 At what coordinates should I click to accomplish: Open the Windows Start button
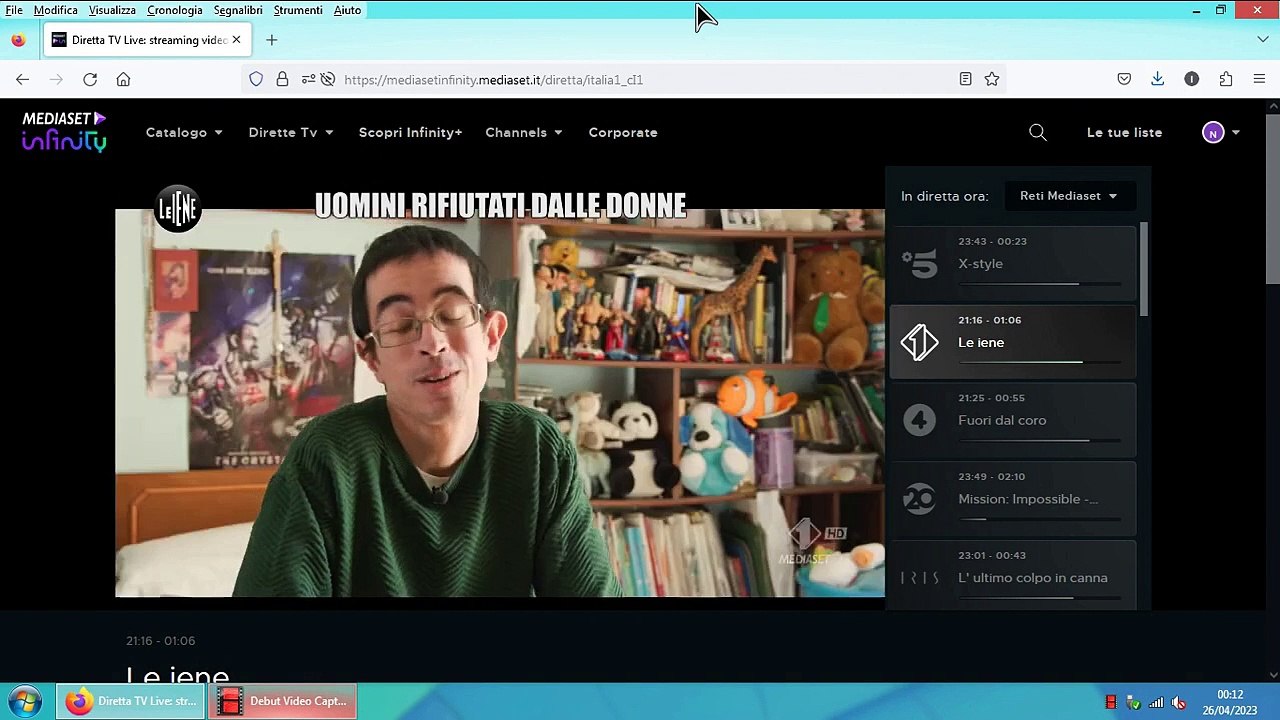point(24,701)
